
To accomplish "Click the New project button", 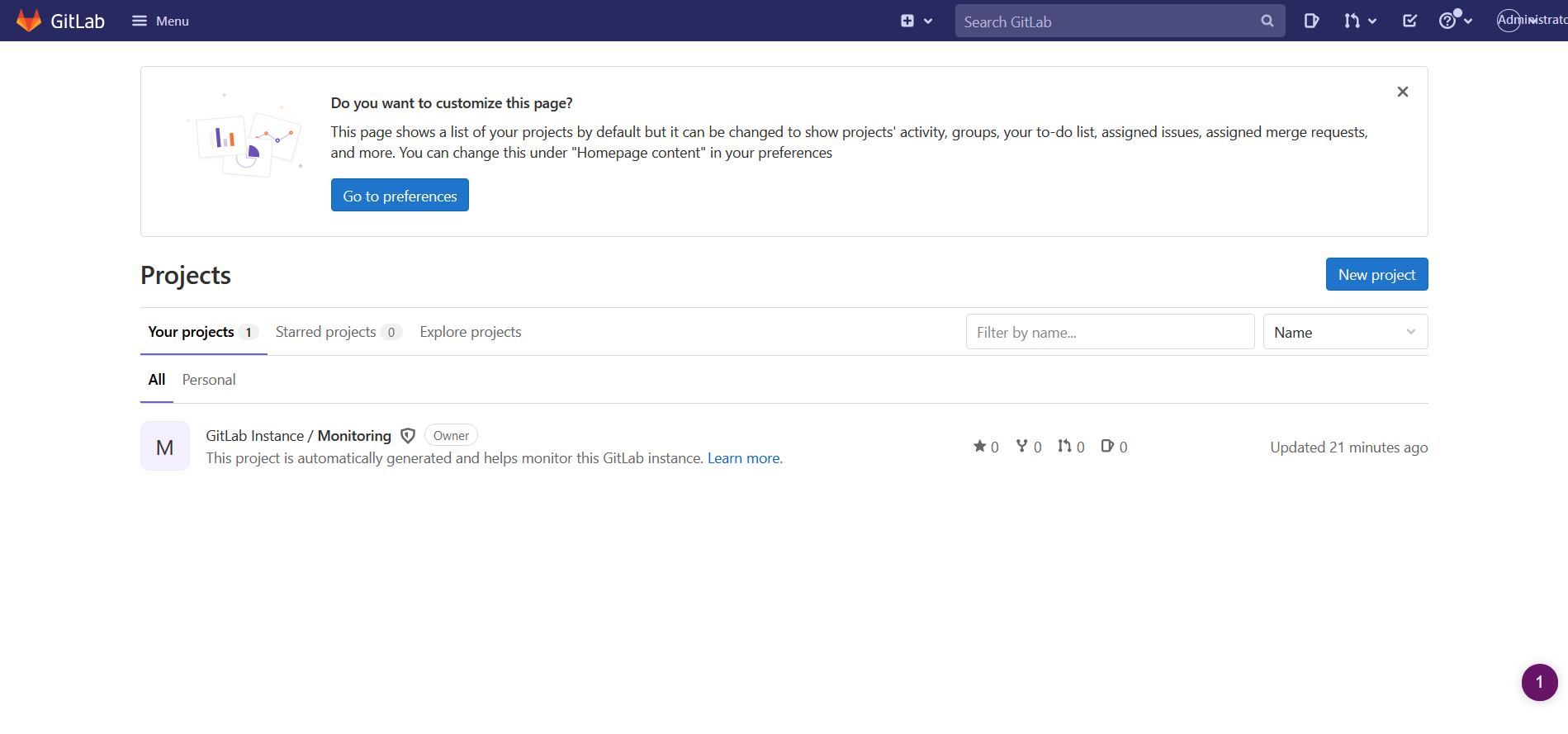I will pyautogui.click(x=1376, y=274).
